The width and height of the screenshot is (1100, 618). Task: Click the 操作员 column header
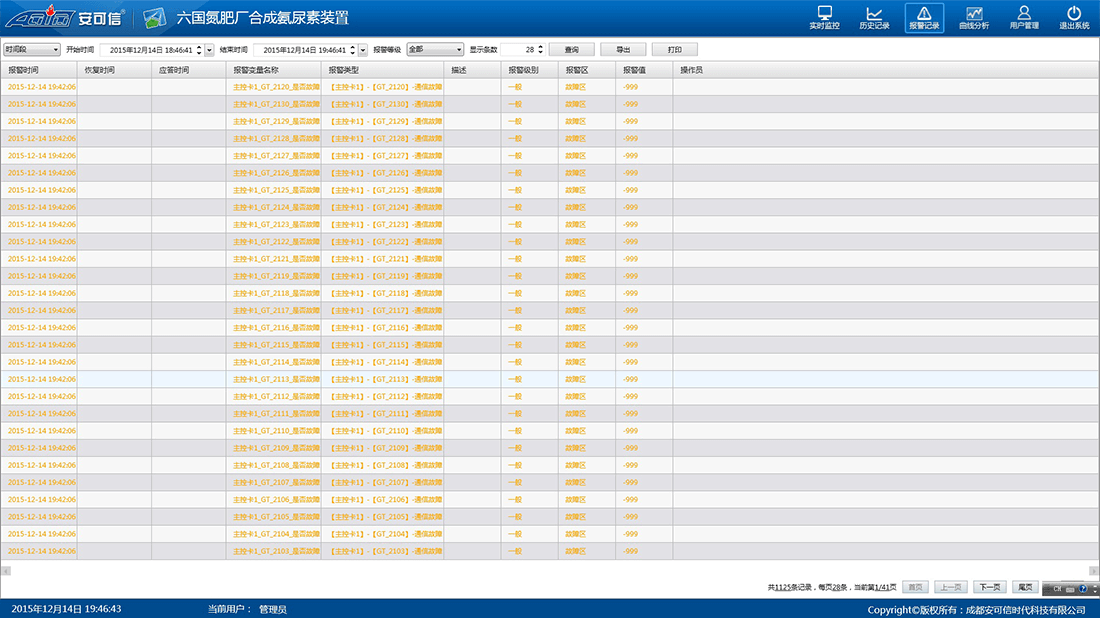coord(885,70)
